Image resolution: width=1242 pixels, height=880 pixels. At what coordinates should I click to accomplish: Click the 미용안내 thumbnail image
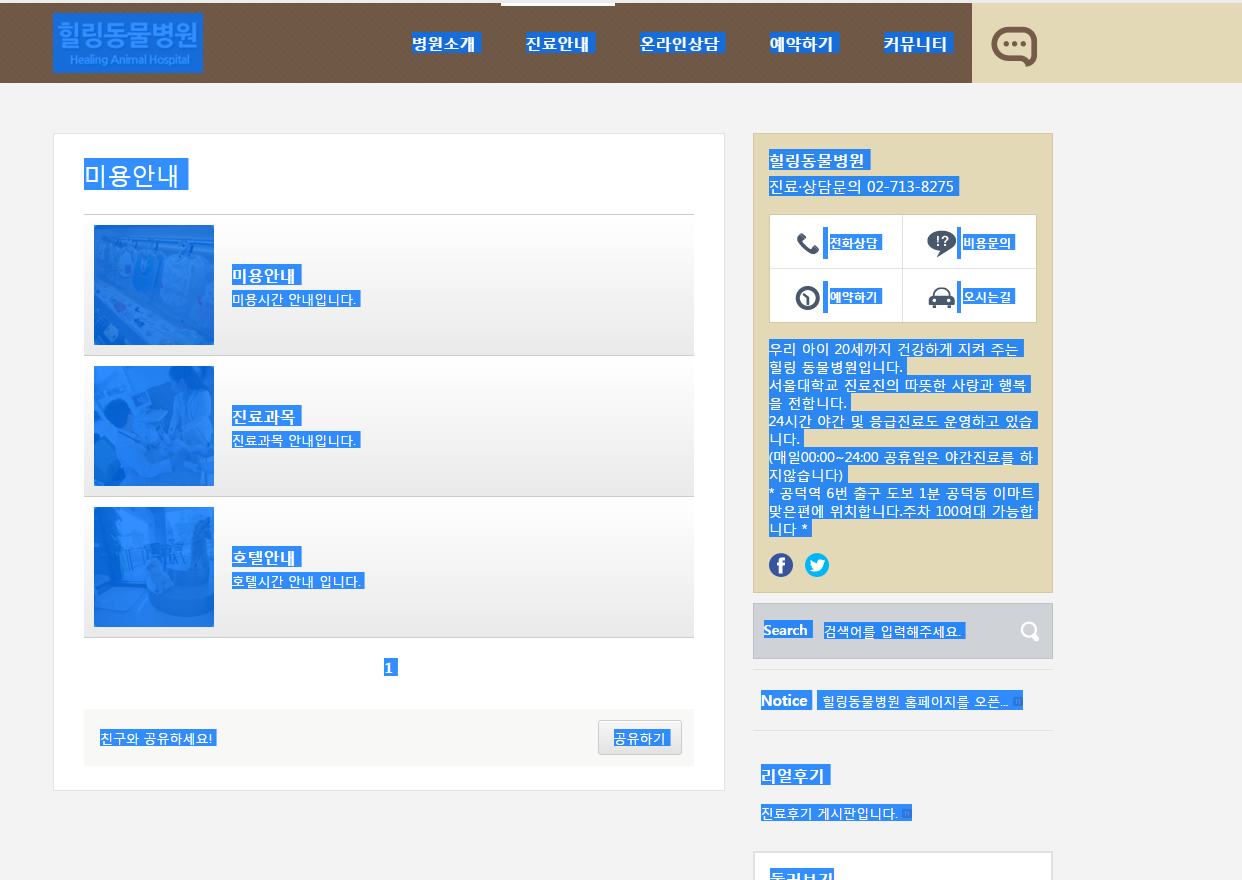[154, 285]
